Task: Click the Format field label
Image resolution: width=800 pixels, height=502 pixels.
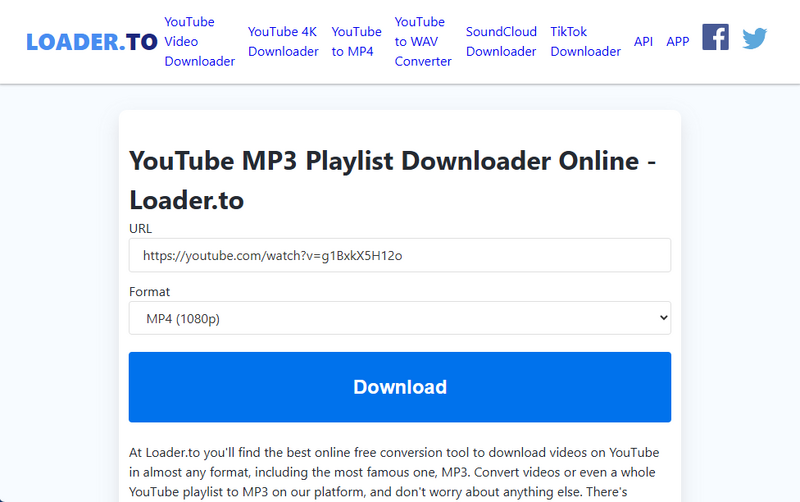Action: [150, 292]
